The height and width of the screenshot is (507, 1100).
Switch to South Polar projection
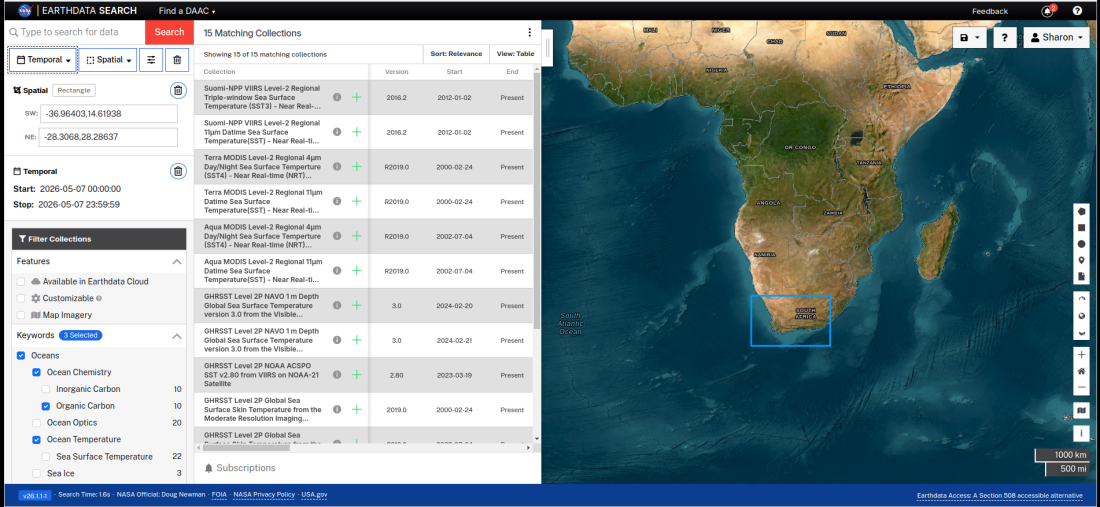coord(1082,332)
